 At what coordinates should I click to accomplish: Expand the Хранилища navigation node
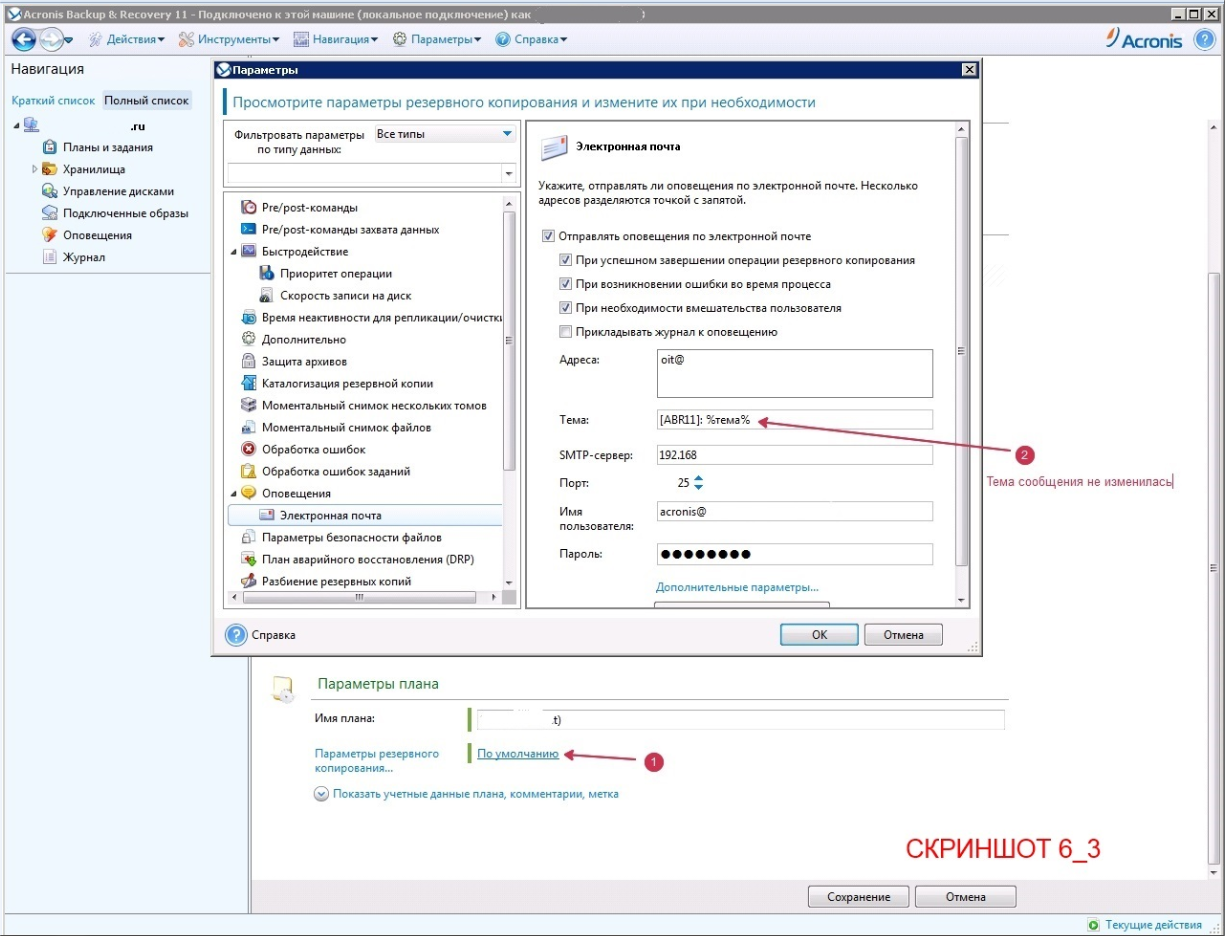(x=34, y=169)
